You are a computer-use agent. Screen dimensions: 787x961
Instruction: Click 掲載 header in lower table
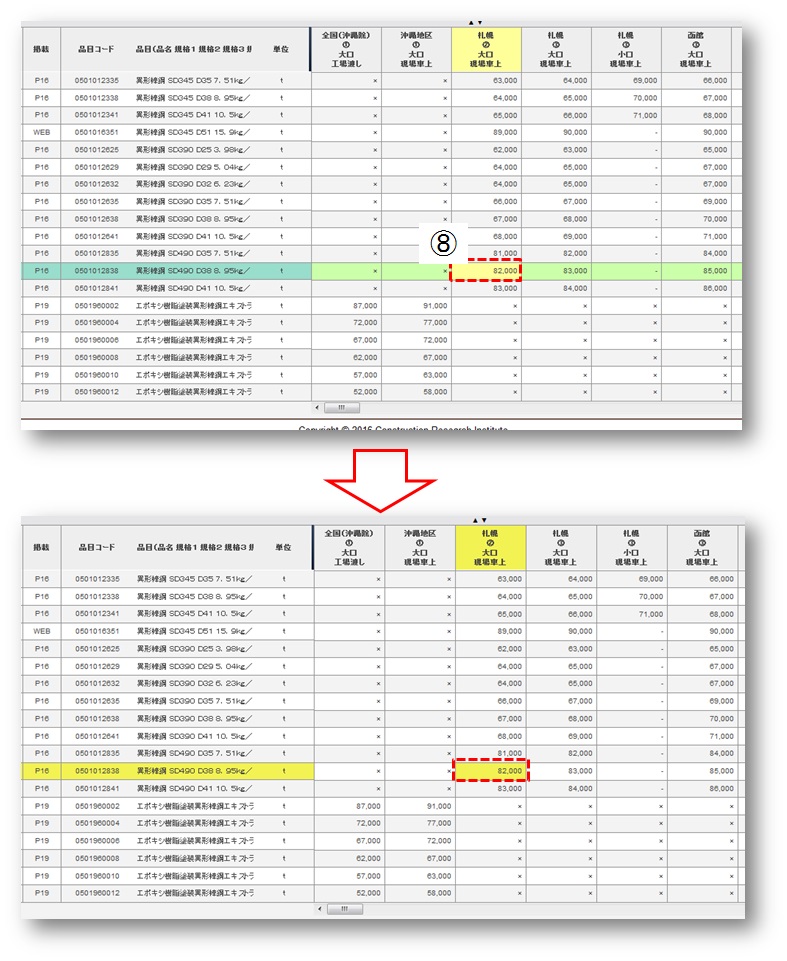[x=42, y=547]
